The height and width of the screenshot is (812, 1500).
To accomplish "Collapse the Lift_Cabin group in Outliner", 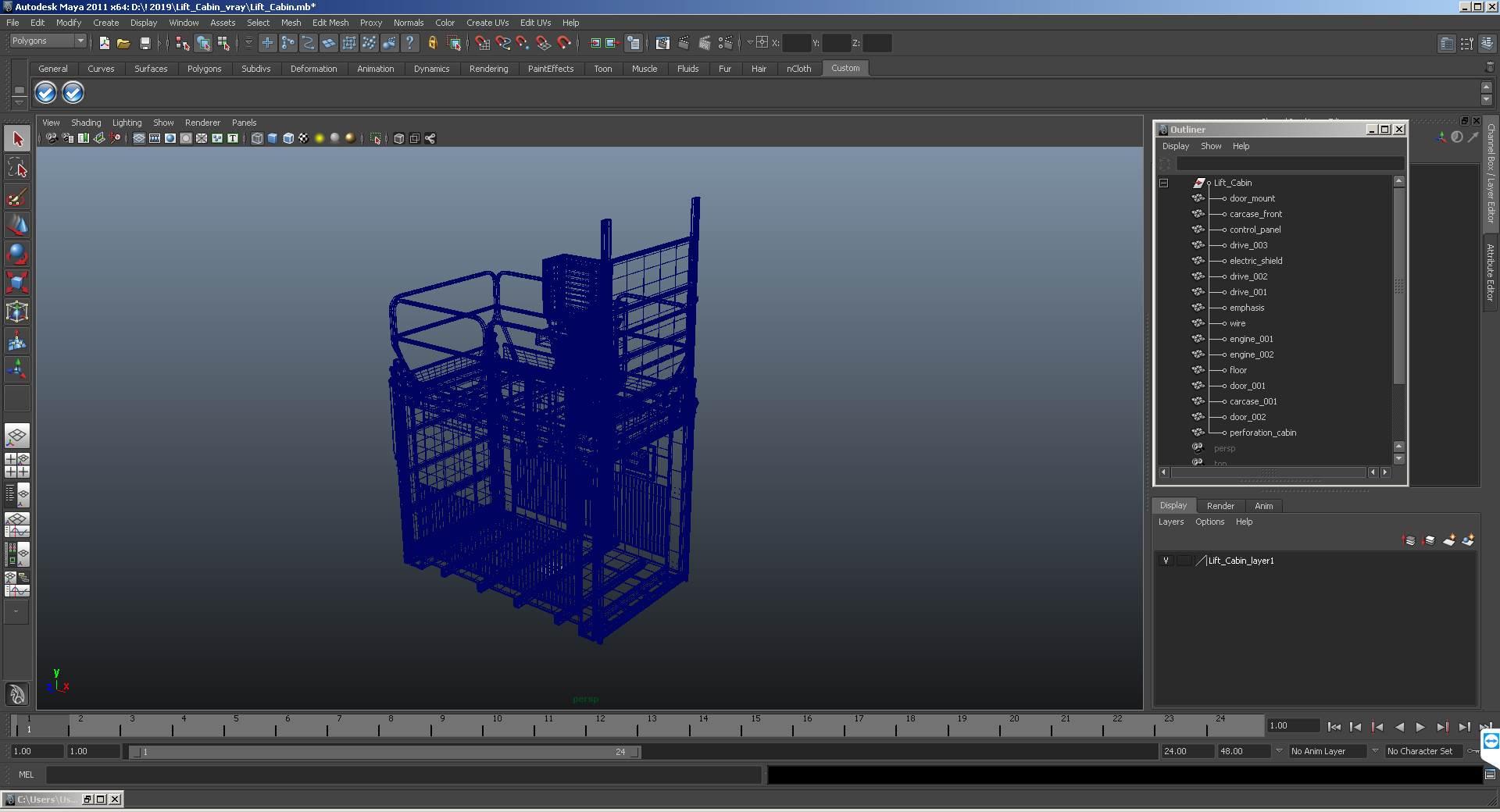I will point(1163,183).
